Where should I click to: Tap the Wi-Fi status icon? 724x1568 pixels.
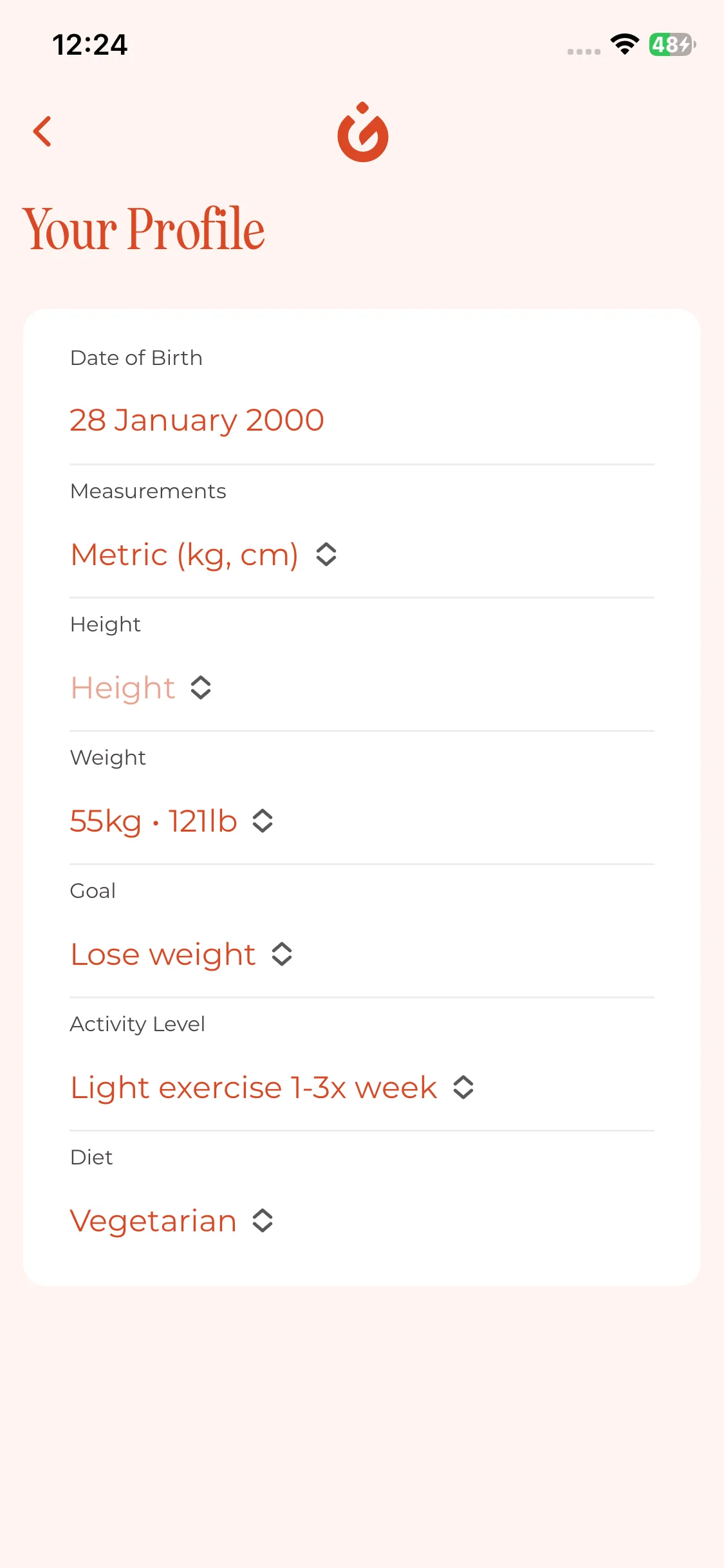(x=624, y=44)
